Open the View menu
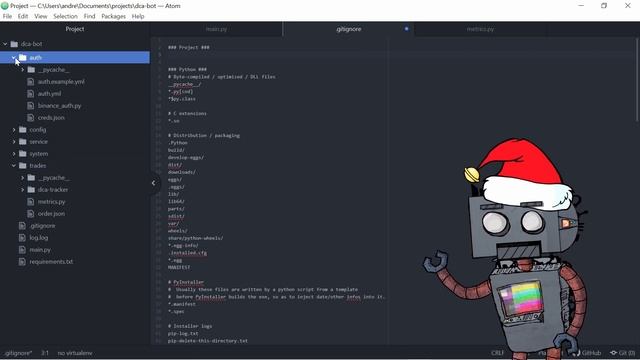640x360 pixels. 40,16
